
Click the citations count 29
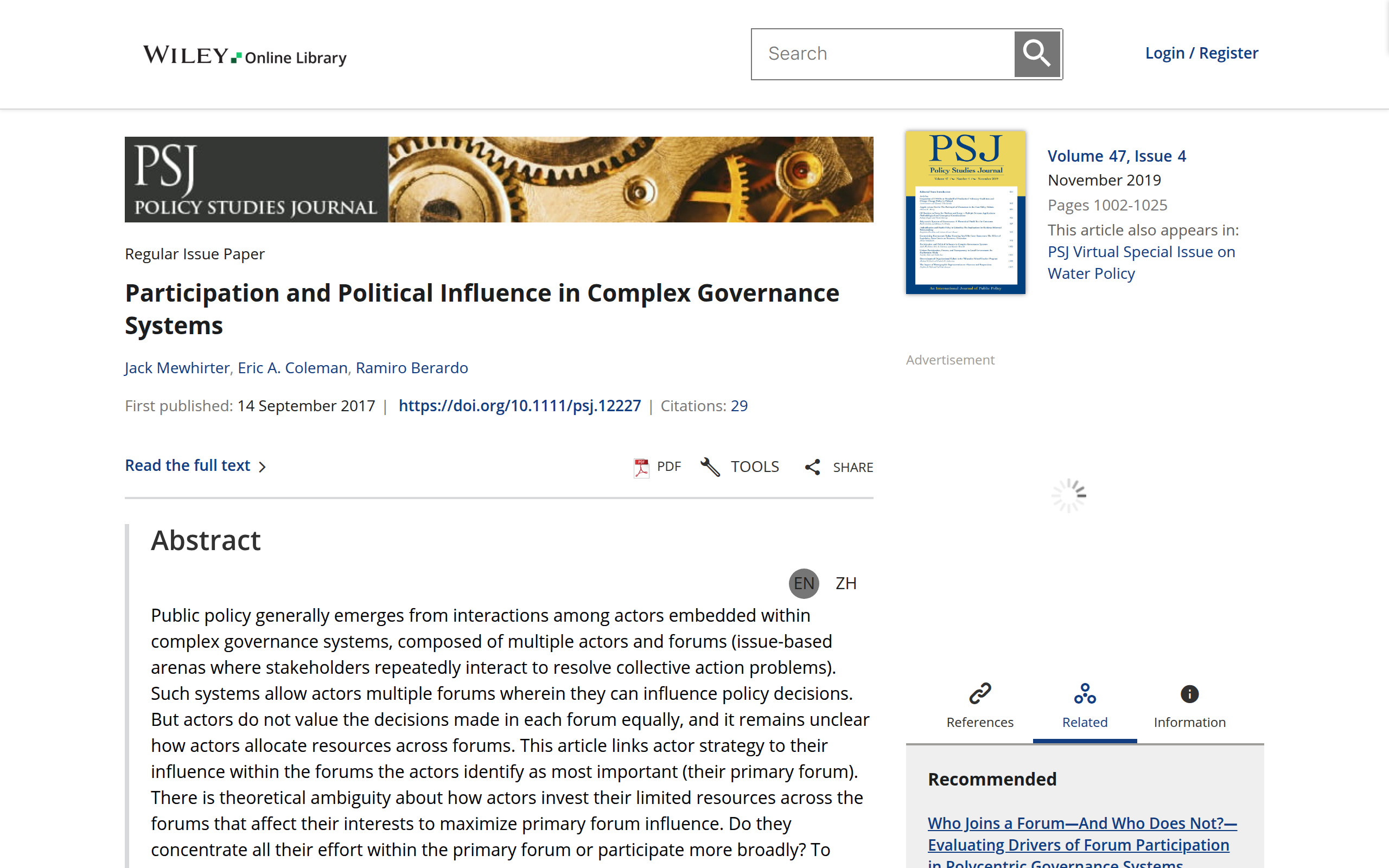(x=740, y=406)
